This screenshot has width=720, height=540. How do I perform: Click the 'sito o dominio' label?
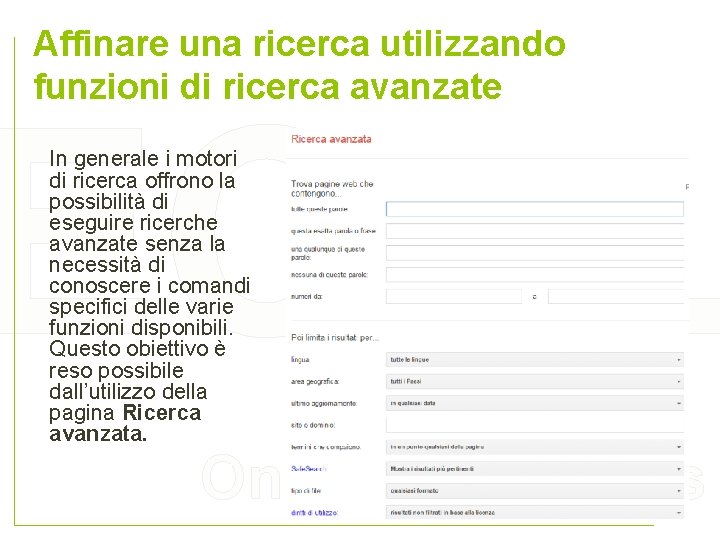click(313, 425)
